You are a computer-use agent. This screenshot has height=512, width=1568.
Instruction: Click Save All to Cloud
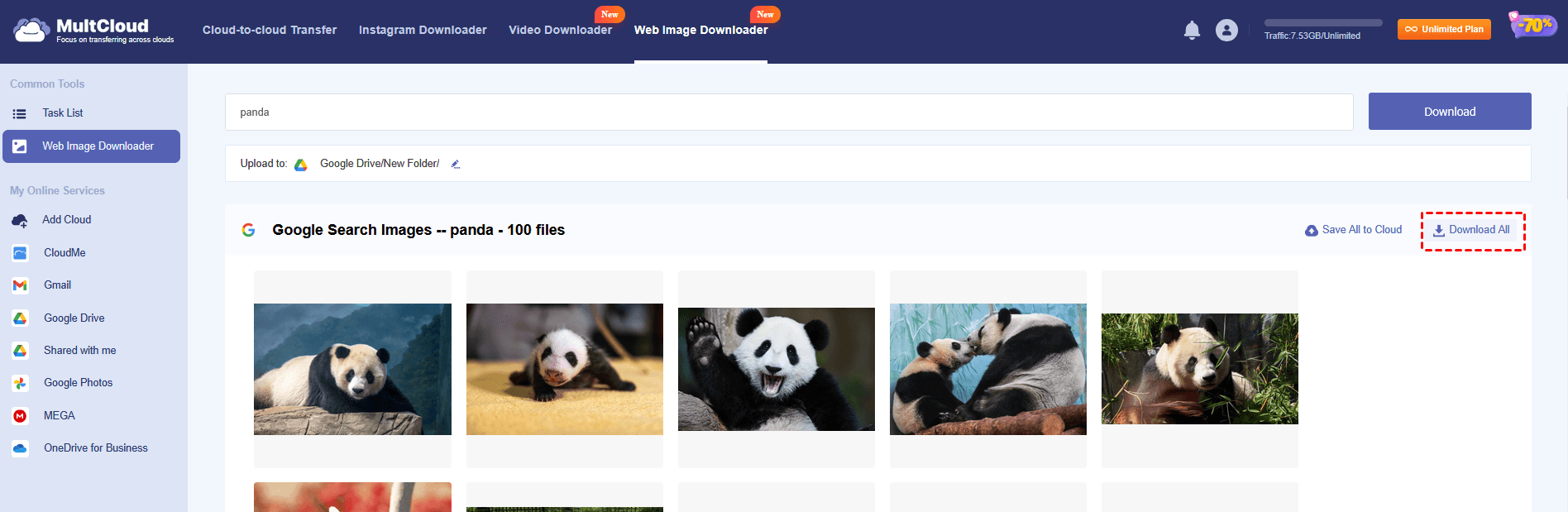(1354, 230)
